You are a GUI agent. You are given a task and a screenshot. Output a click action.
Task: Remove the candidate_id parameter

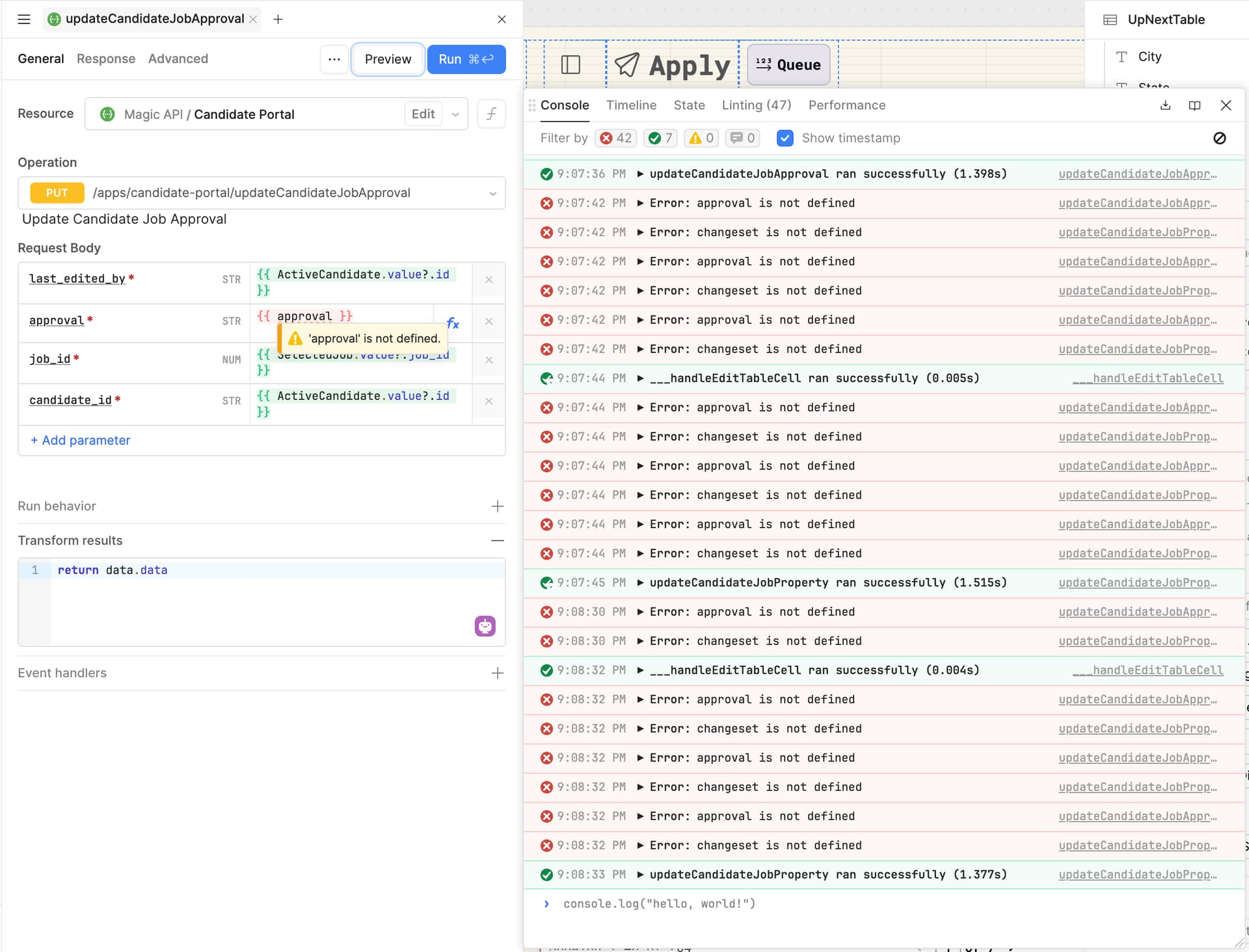tap(489, 401)
